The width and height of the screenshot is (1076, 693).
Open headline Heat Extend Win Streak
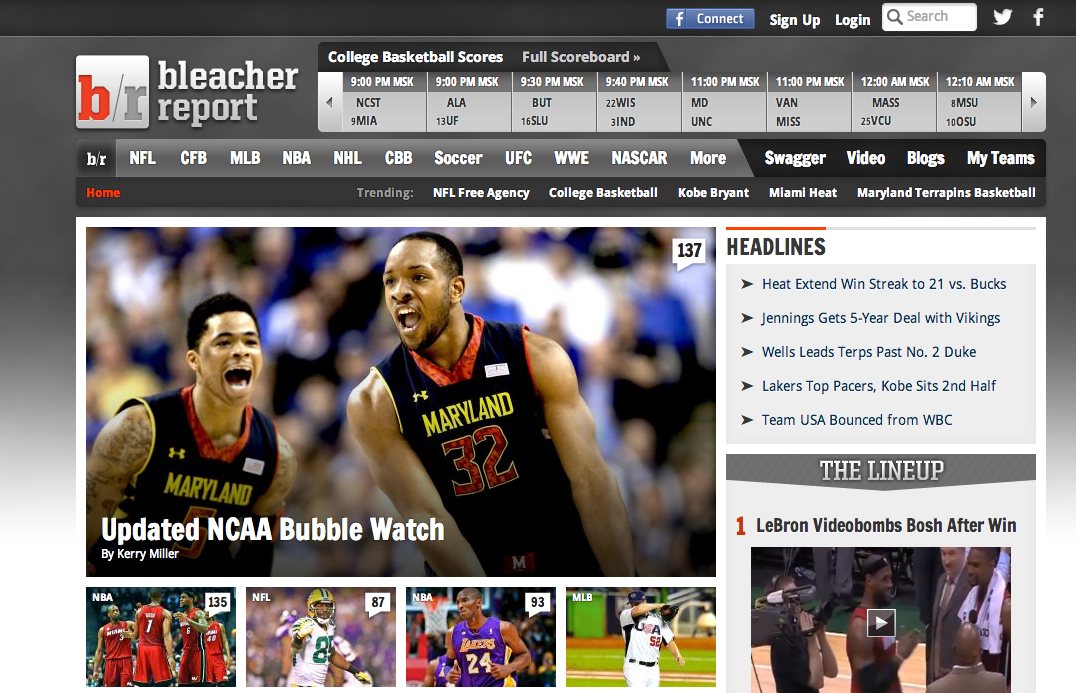884,284
